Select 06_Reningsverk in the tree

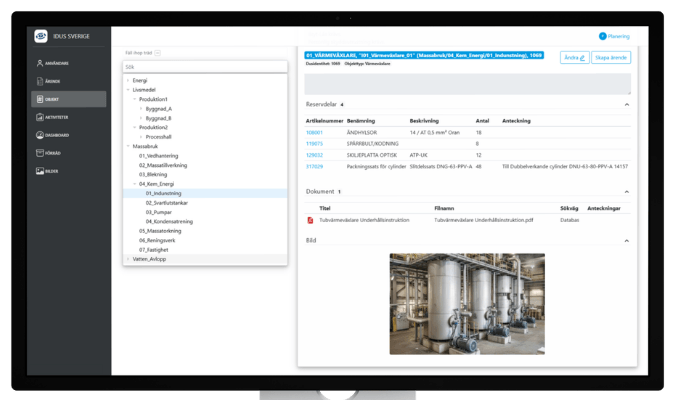click(x=157, y=241)
